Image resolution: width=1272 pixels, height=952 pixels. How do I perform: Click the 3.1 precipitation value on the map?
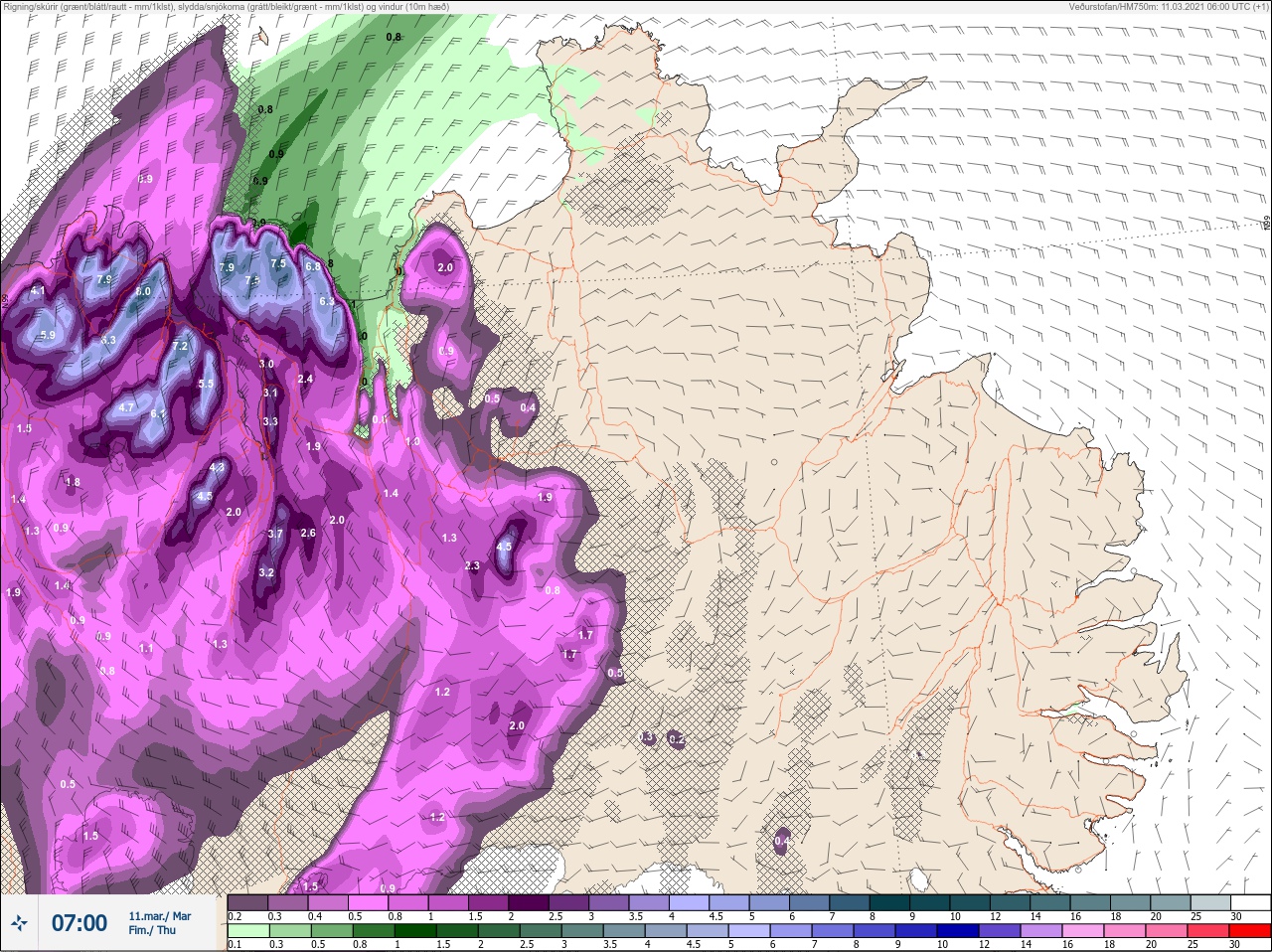tap(270, 393)
